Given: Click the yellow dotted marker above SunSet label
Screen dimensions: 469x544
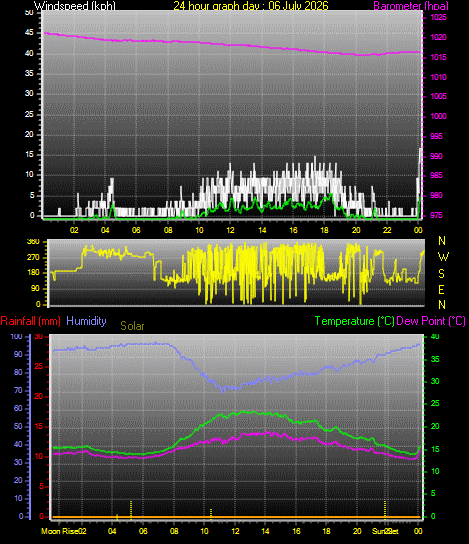Looking at the screenshot, I should tap(385, 509).
